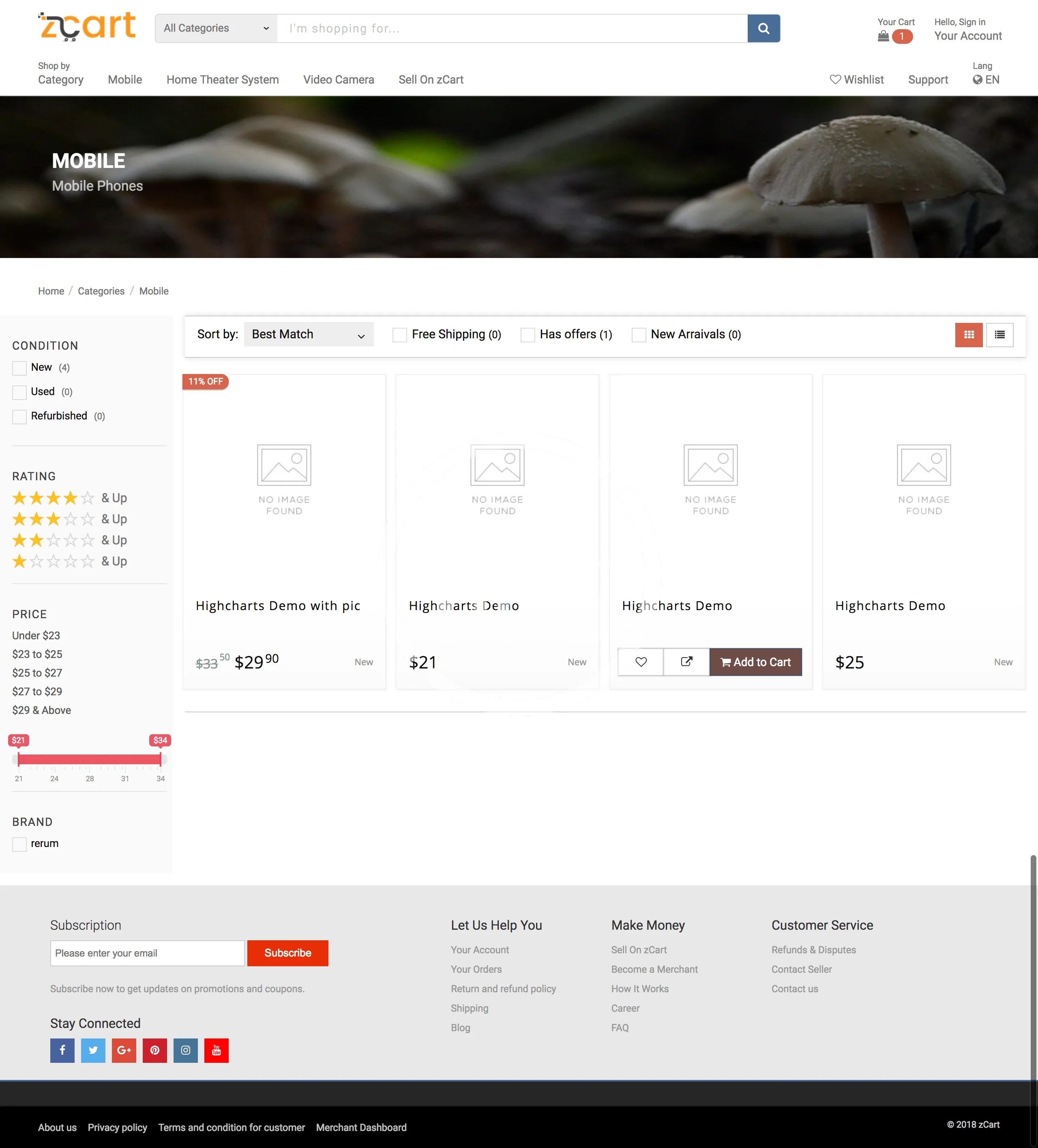This screenshot has height=1148, width=1038.
Task: Open the Video Camera menu item
Action: (338, 80)
